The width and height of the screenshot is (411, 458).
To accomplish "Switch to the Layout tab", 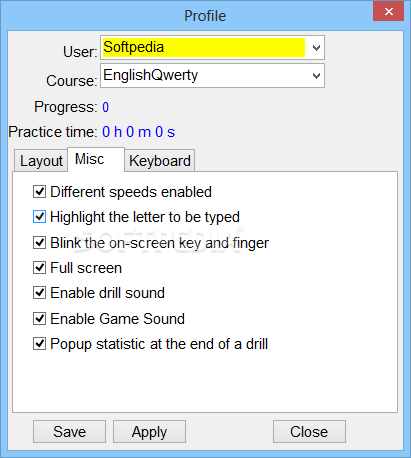I will click(41, 161).
